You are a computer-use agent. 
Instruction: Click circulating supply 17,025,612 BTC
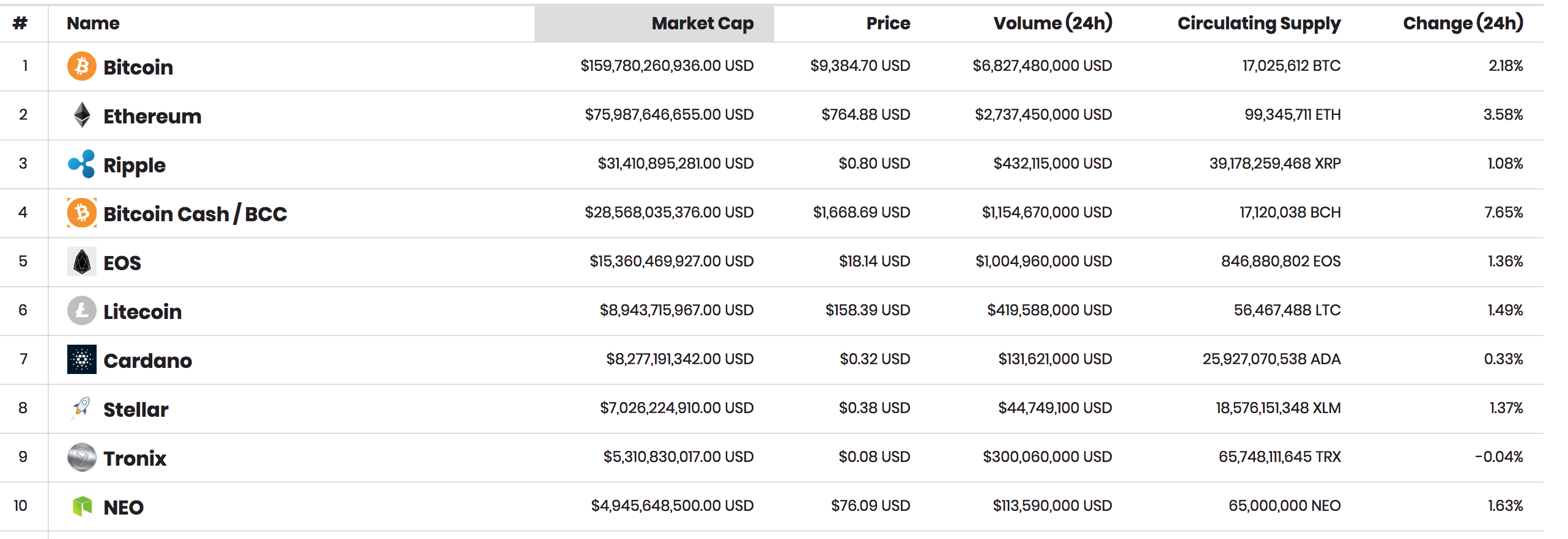[1292, 65]
